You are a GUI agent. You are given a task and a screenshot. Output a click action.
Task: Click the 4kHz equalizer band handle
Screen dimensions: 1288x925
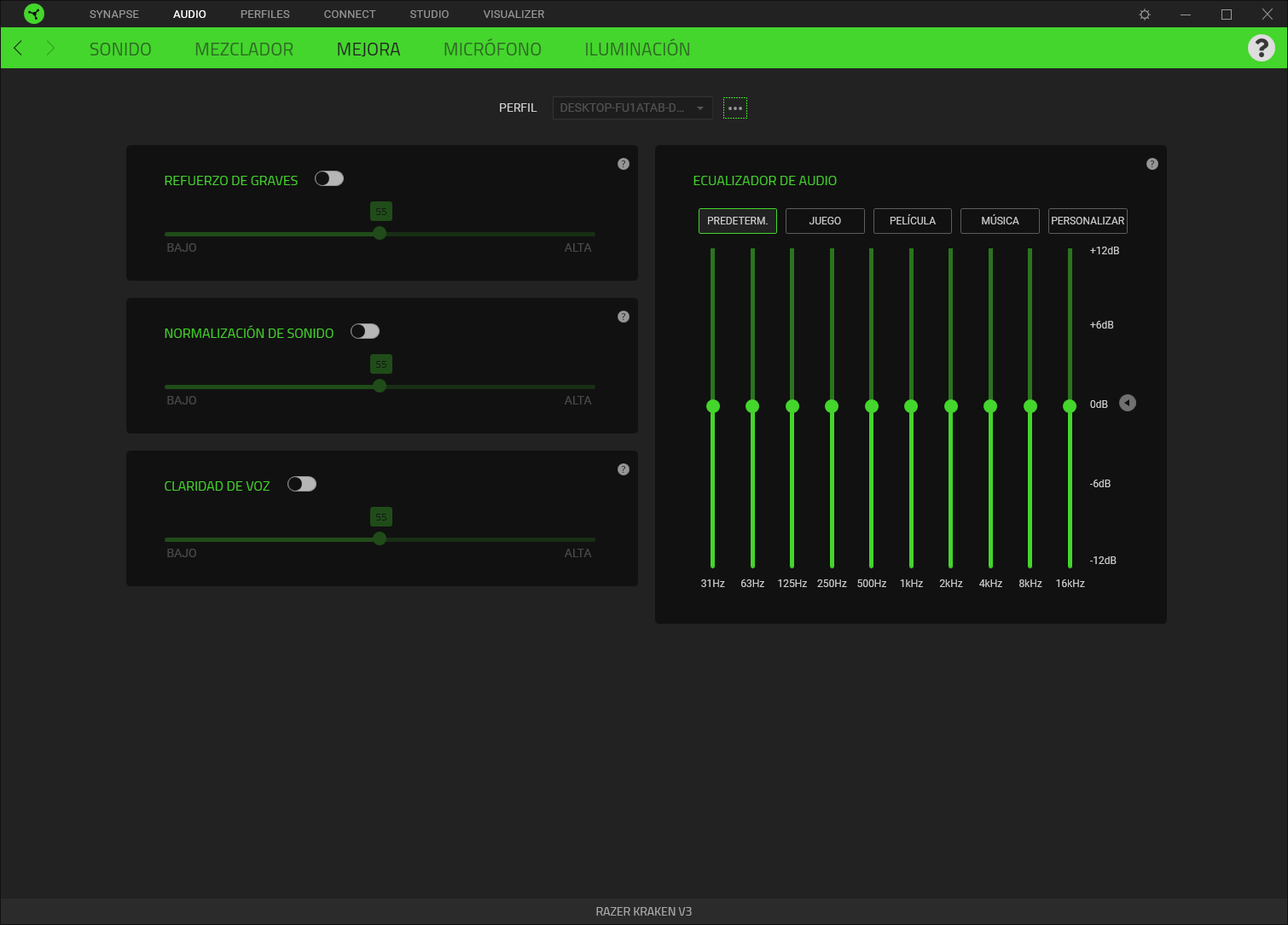(x=990, y=406)
